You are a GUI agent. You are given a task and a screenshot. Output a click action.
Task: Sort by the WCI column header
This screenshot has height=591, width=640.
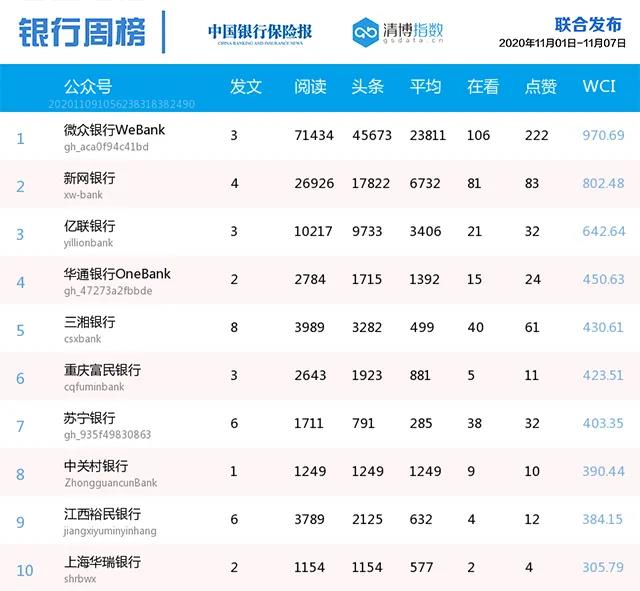click(x=602, y=87)
